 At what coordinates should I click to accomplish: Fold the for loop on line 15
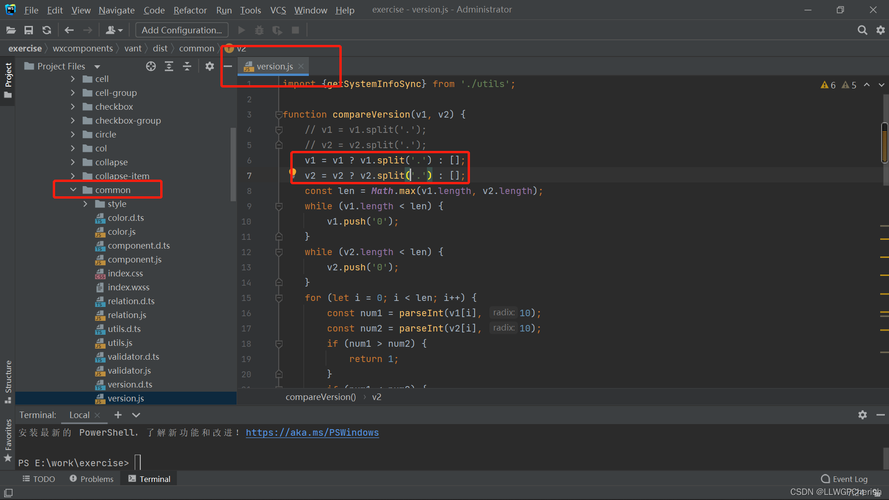click(x=278, y=298)
